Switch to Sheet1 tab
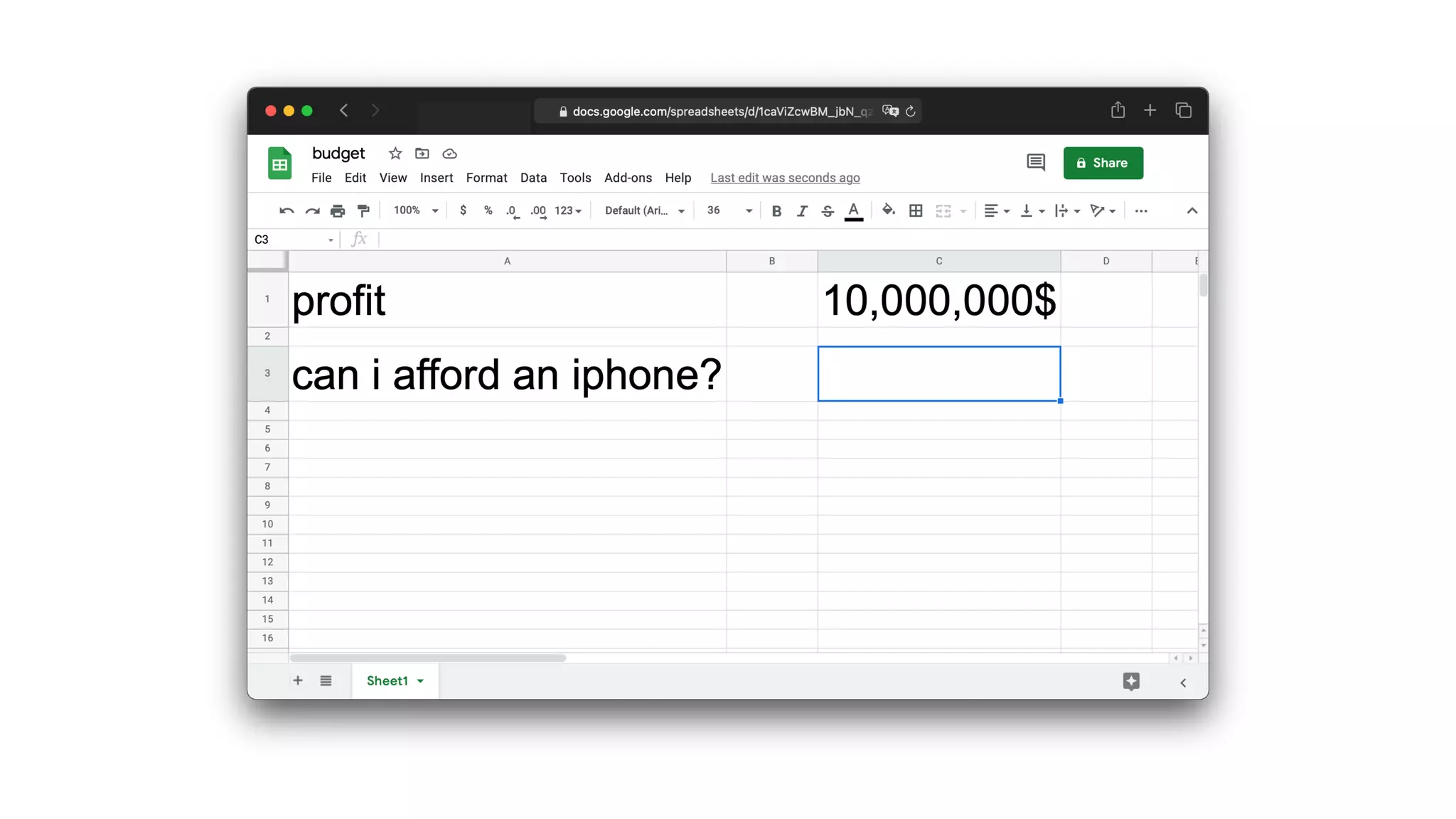The height and width of the screenshot is (819, 1456). [387, 681]
